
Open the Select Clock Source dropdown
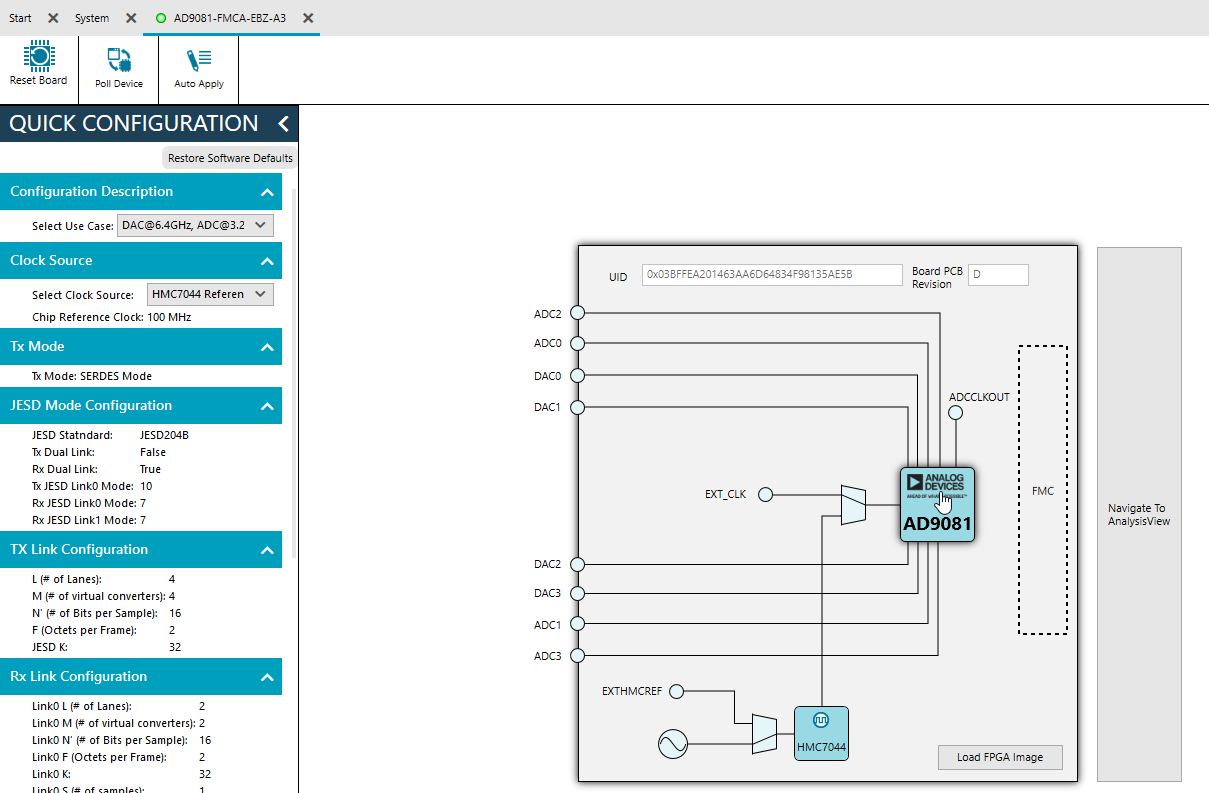point(210,294)
